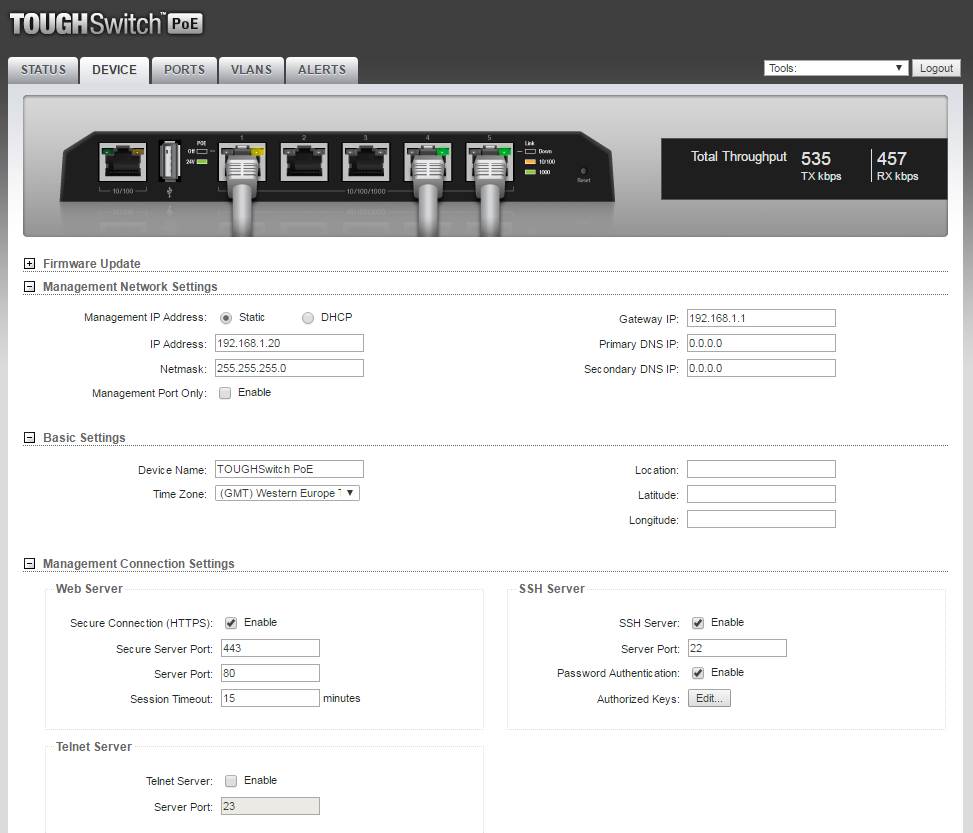The image size is (973, 833).
Task: Select DHCP for management IP address
Action: [308, 318]
